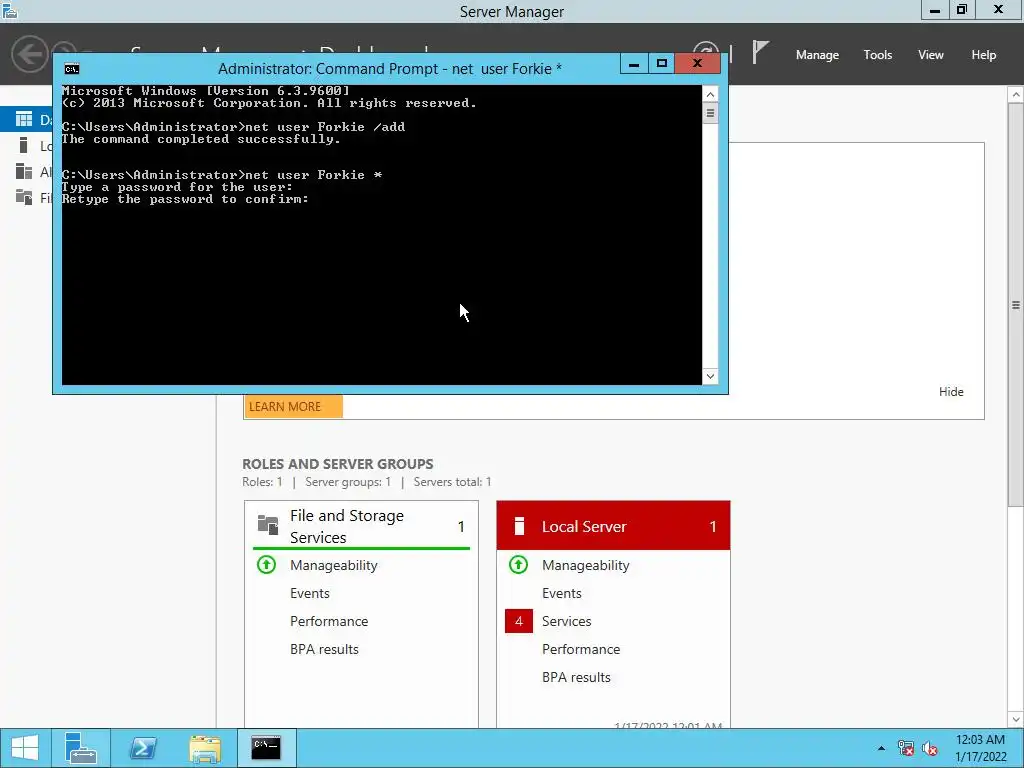Open File and Storage Manageability
1024x768 pixels.
[x=334, y=565]
